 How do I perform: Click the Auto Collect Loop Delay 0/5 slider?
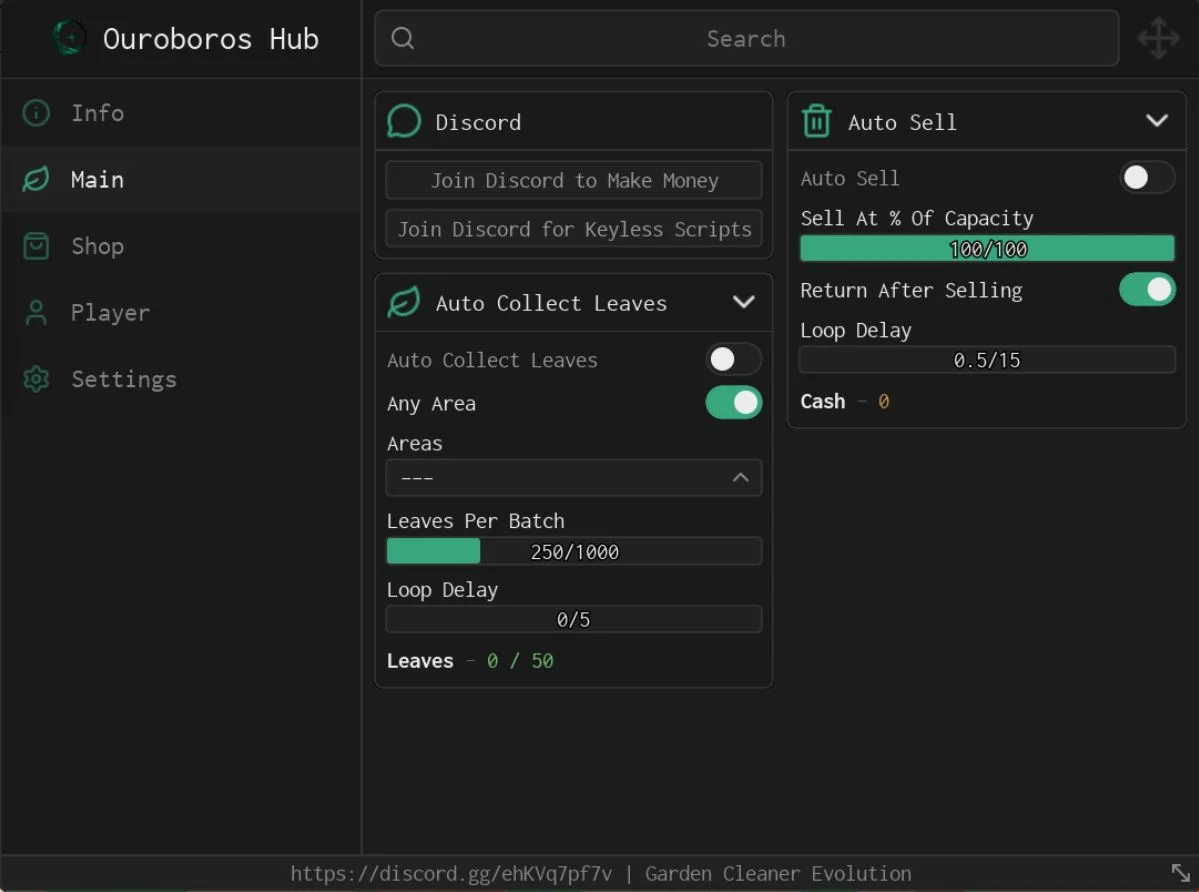coord(574,619)
